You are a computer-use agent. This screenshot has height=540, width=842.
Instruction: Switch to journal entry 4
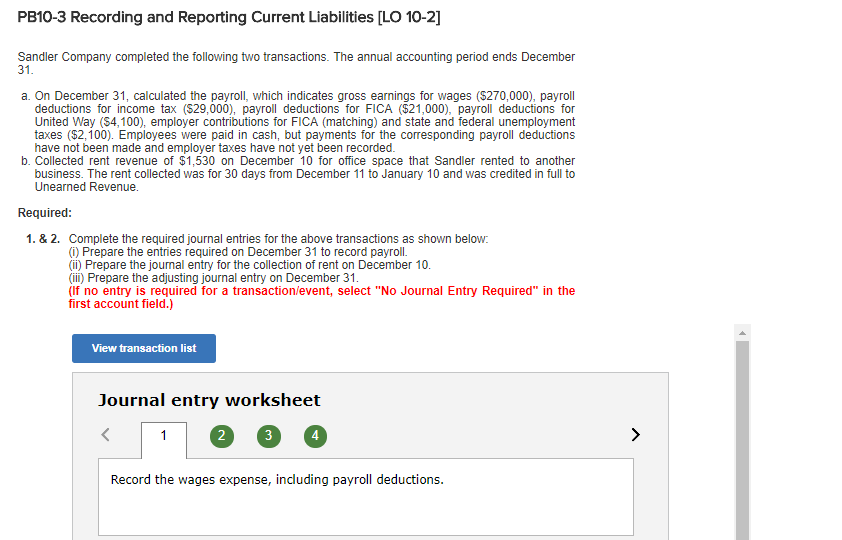tap(315, 436)
